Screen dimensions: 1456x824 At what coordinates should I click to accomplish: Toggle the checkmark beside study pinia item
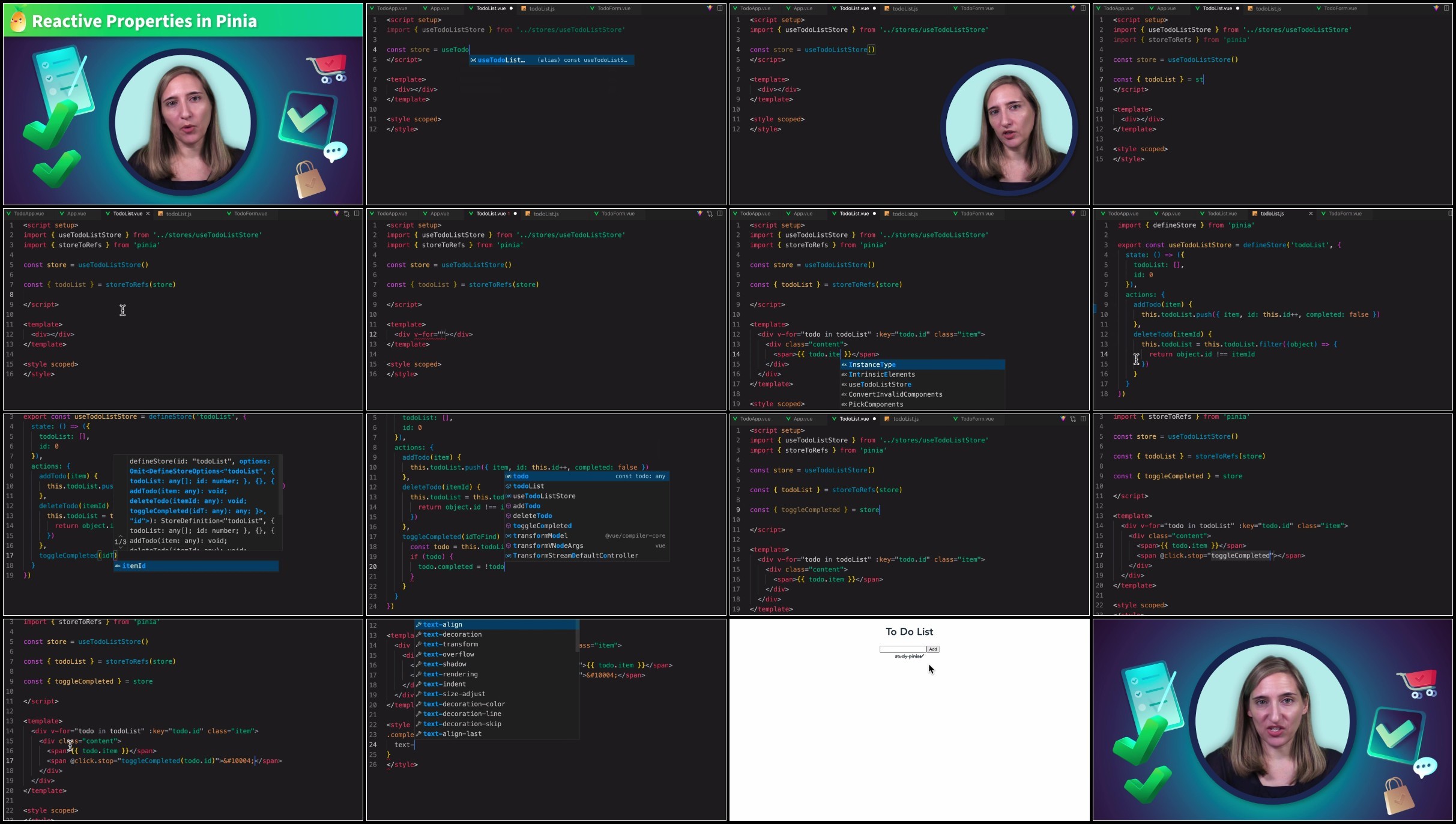[x=923, y=656]
